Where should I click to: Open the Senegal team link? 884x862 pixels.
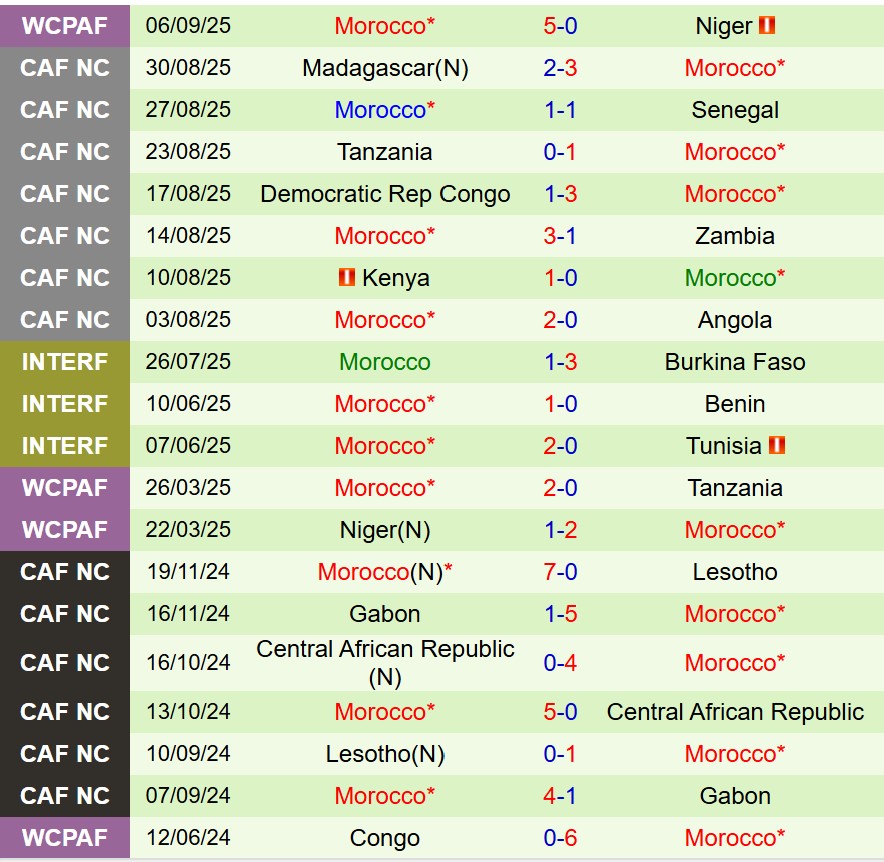coord(735,110)
